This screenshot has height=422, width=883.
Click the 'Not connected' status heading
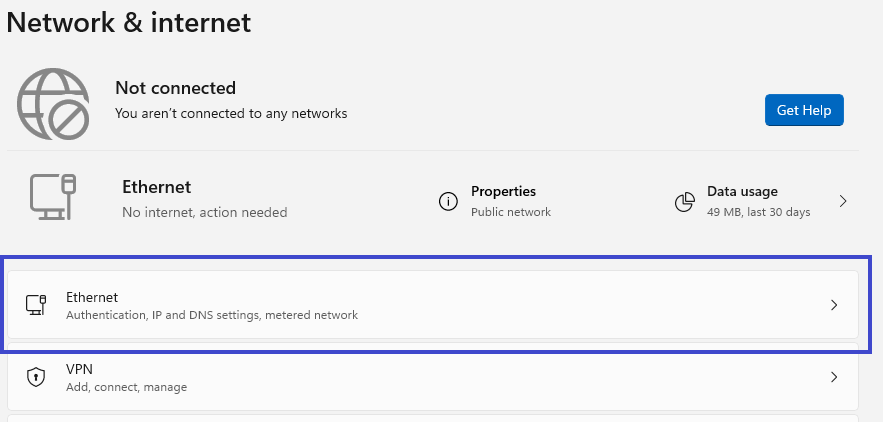click(175, 88)
